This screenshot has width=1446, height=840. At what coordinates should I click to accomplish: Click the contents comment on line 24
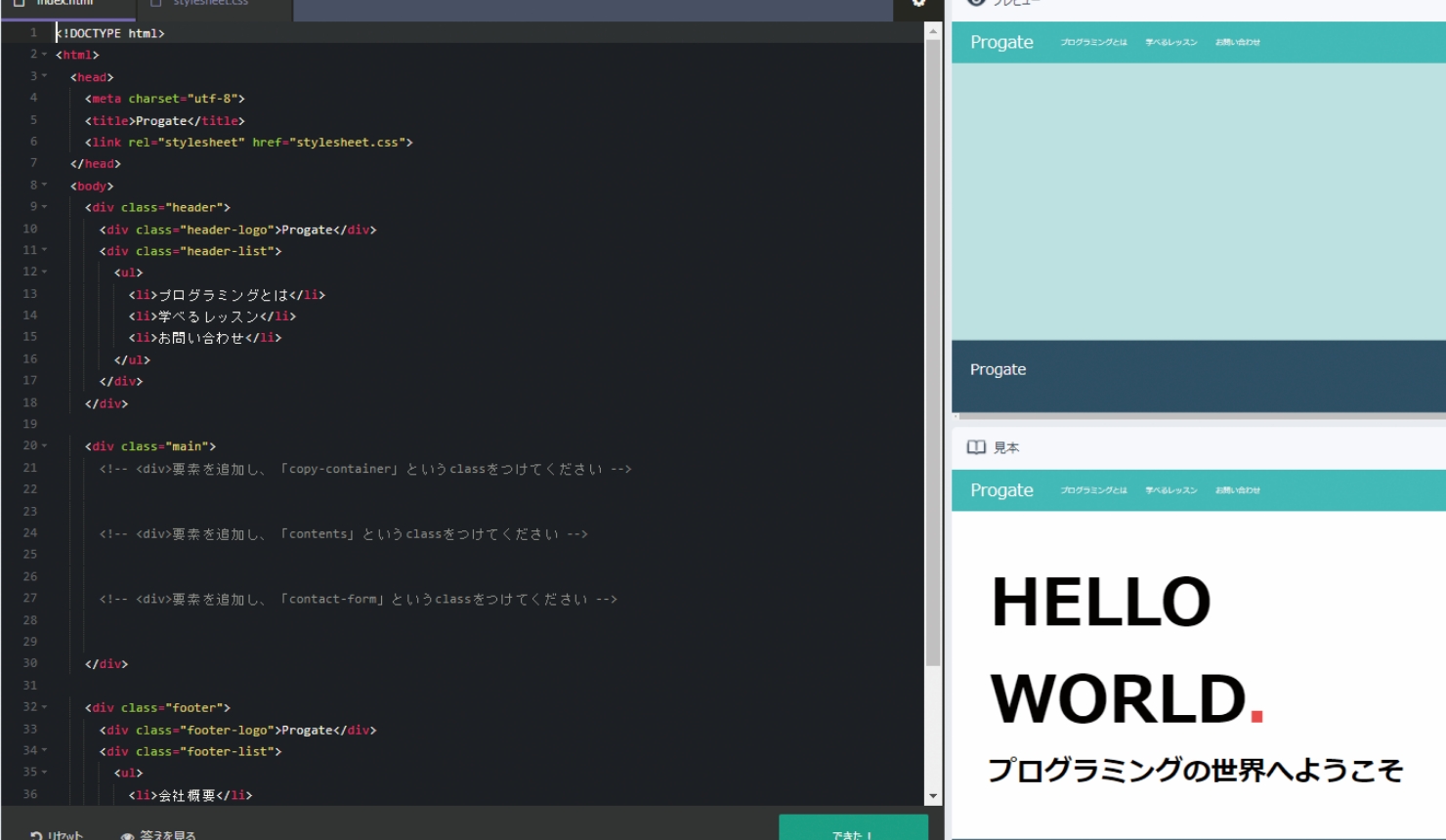tap(344, 533)
